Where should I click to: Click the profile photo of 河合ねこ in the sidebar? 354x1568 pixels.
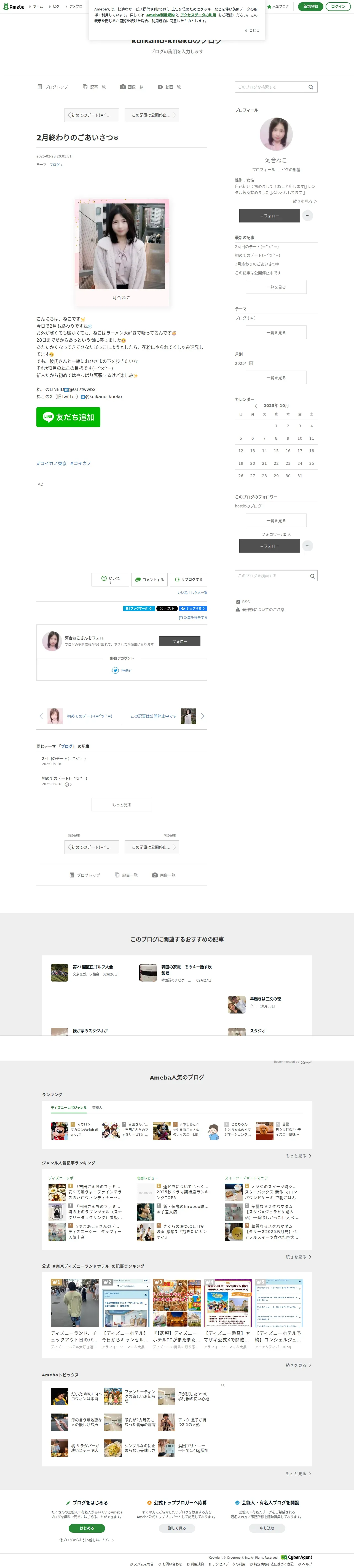[276, 134]
